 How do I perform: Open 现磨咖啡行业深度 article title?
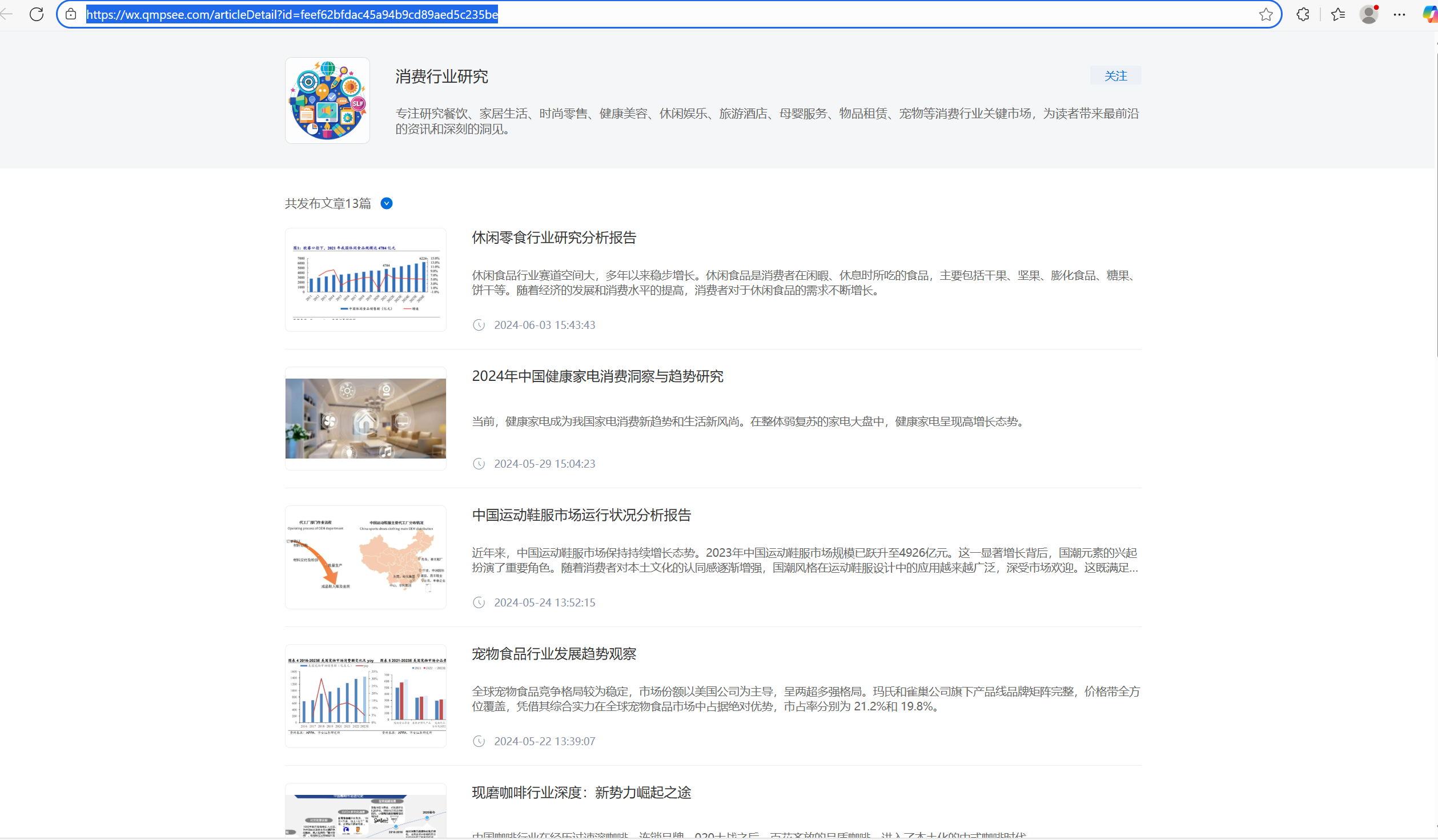[581, 793]
